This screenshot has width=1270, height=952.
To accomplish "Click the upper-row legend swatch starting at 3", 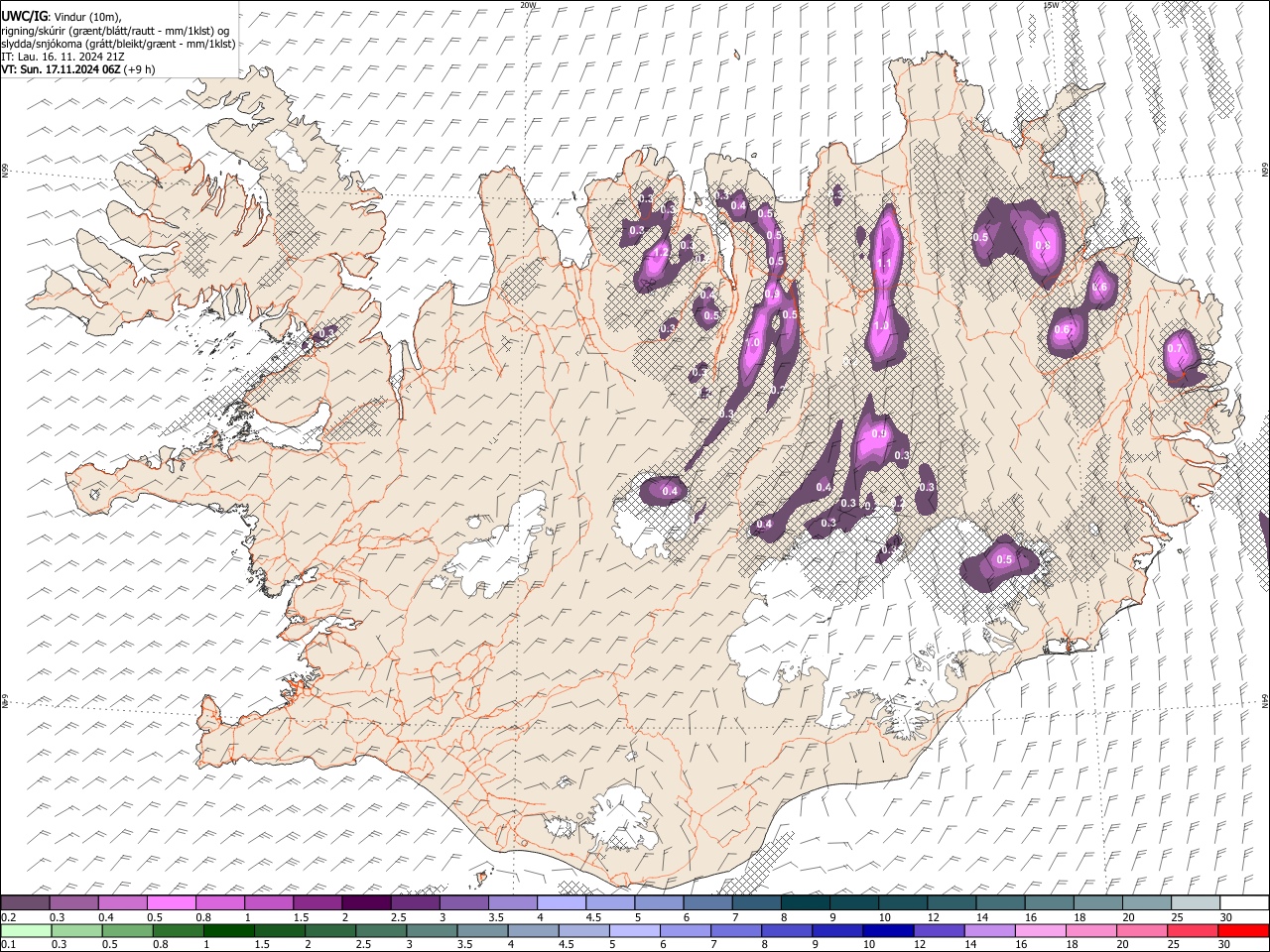I will (x=463, y=902).
